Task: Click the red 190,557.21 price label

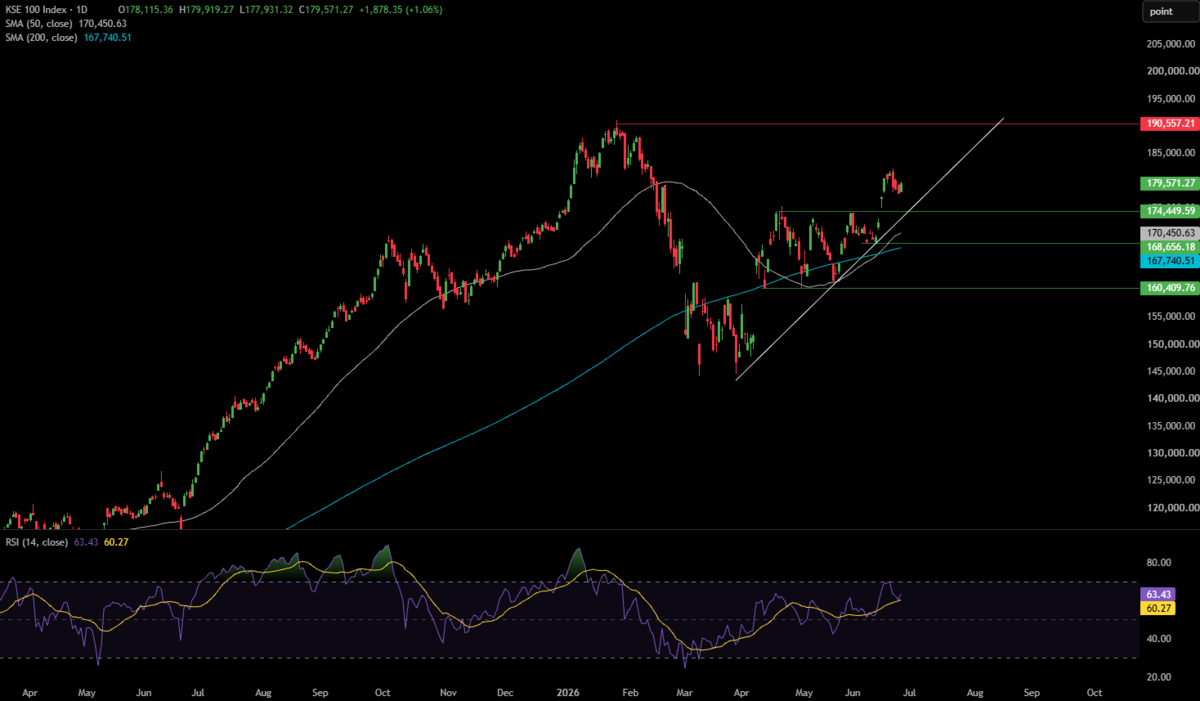Action: pos(1168,124)
